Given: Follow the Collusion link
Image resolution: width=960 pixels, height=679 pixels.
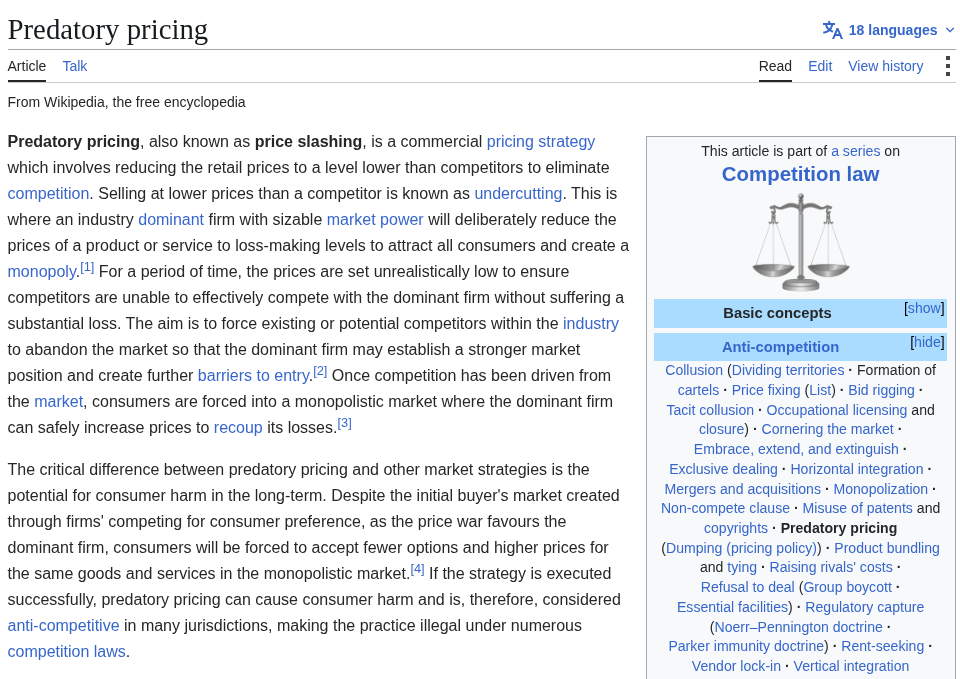Looking at the screenshot, I should click(694, 370).
